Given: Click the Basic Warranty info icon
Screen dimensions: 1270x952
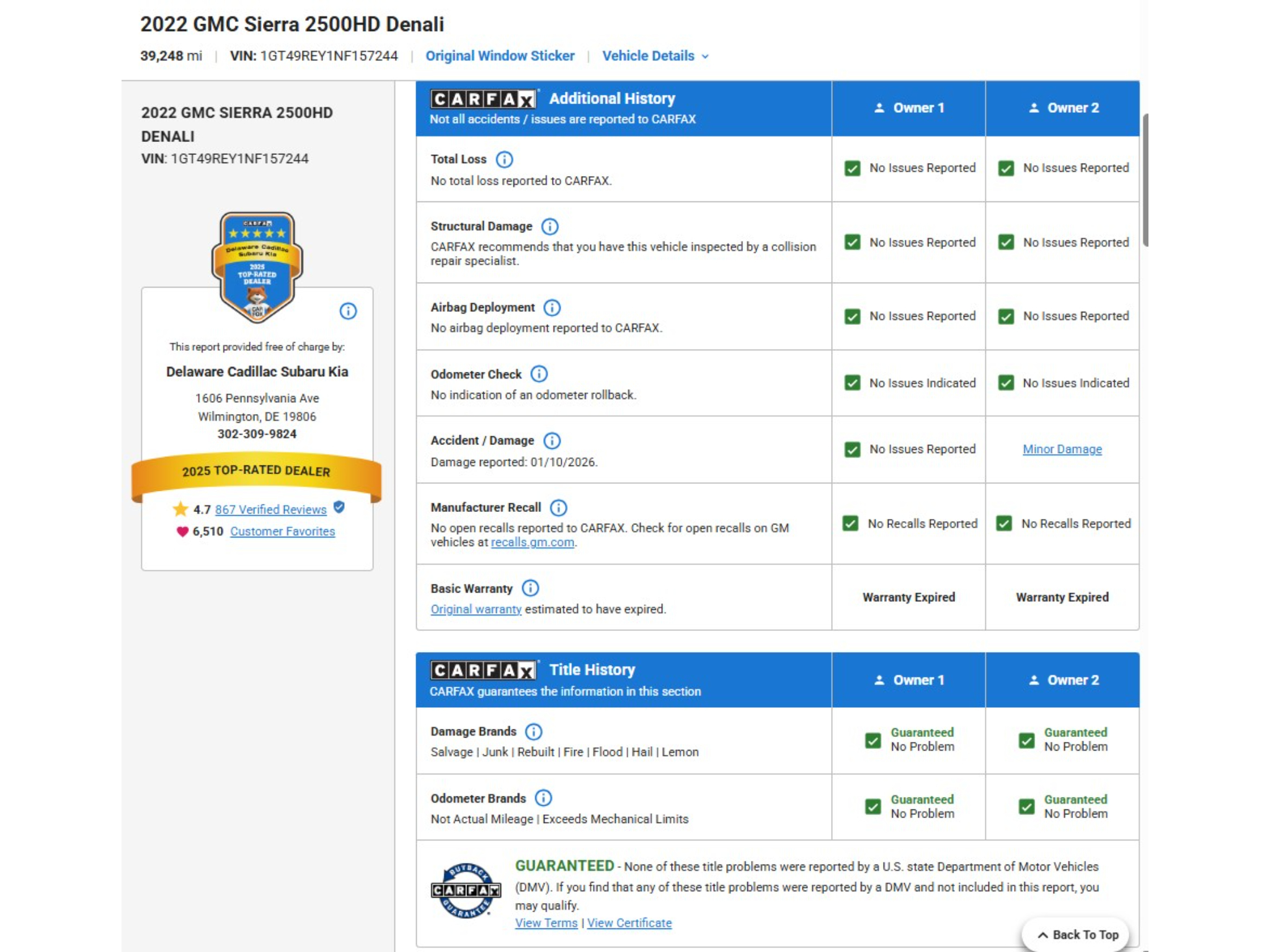Looking at the screenshot, I should (x=530, y=588).
